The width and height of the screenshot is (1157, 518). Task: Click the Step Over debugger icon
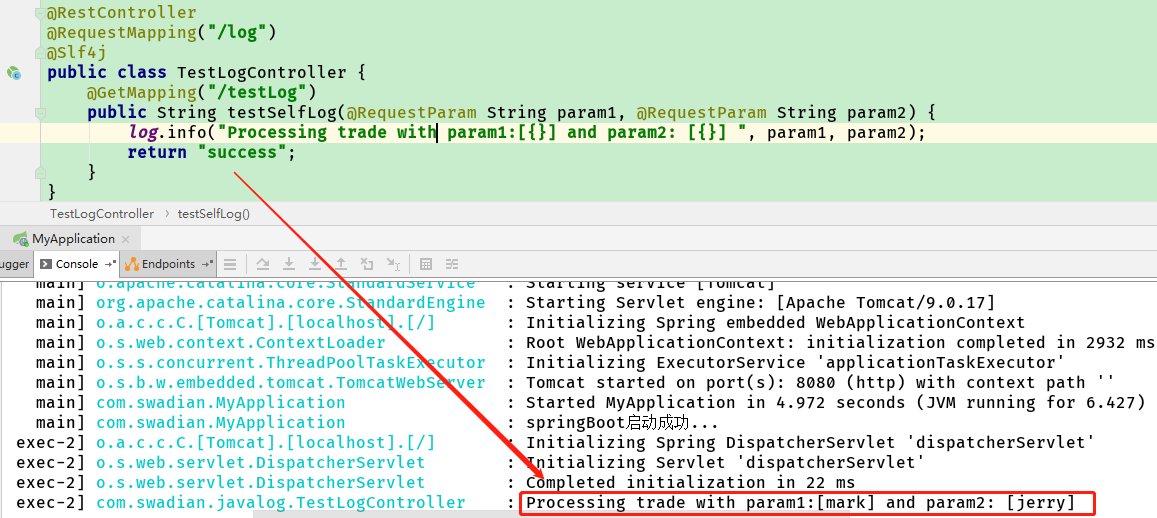[x=263, y=264]
